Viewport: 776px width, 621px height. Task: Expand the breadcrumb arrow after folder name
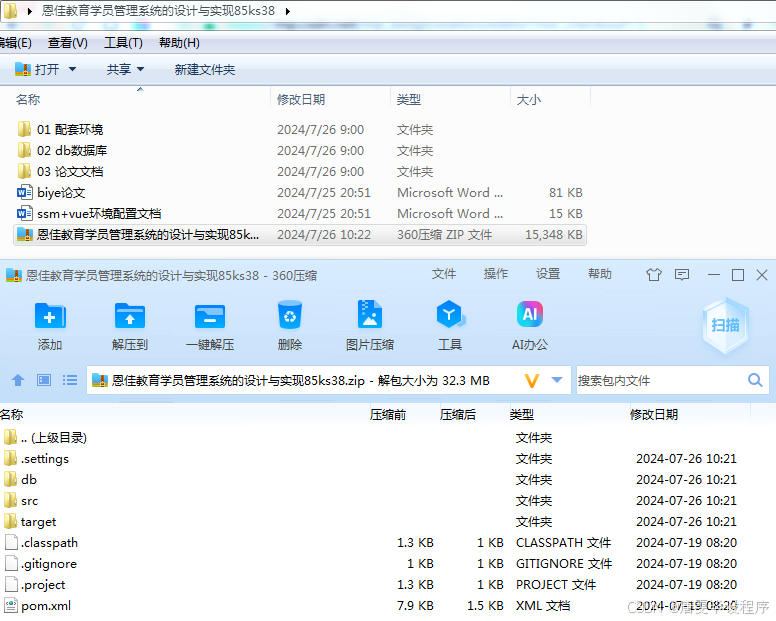pos(288,11)
